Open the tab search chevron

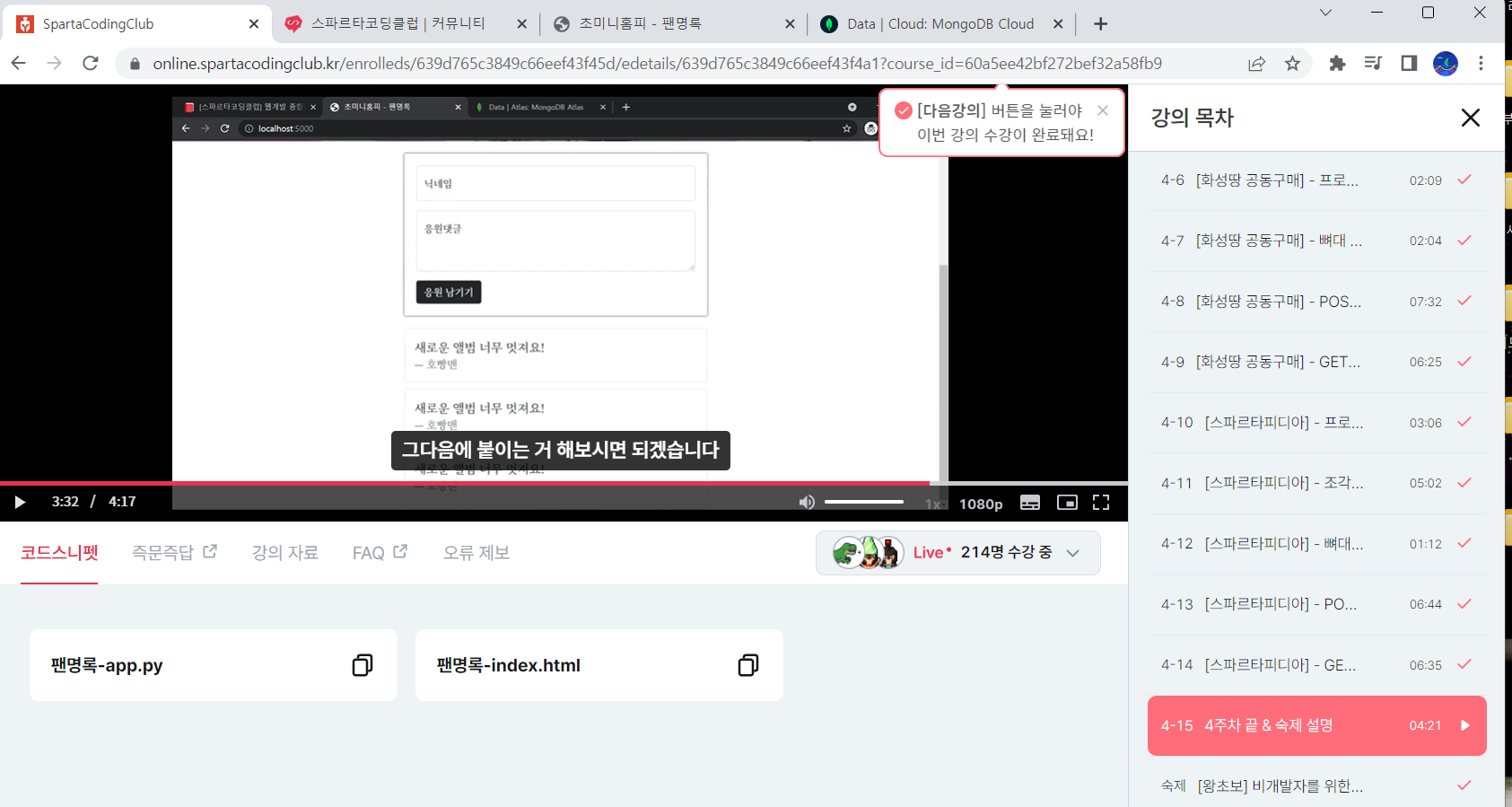1325,13
